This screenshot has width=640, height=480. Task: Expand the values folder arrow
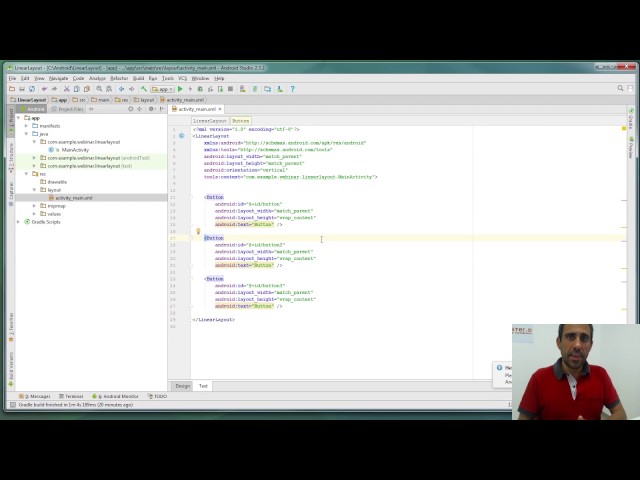click(x=34, y=214)
